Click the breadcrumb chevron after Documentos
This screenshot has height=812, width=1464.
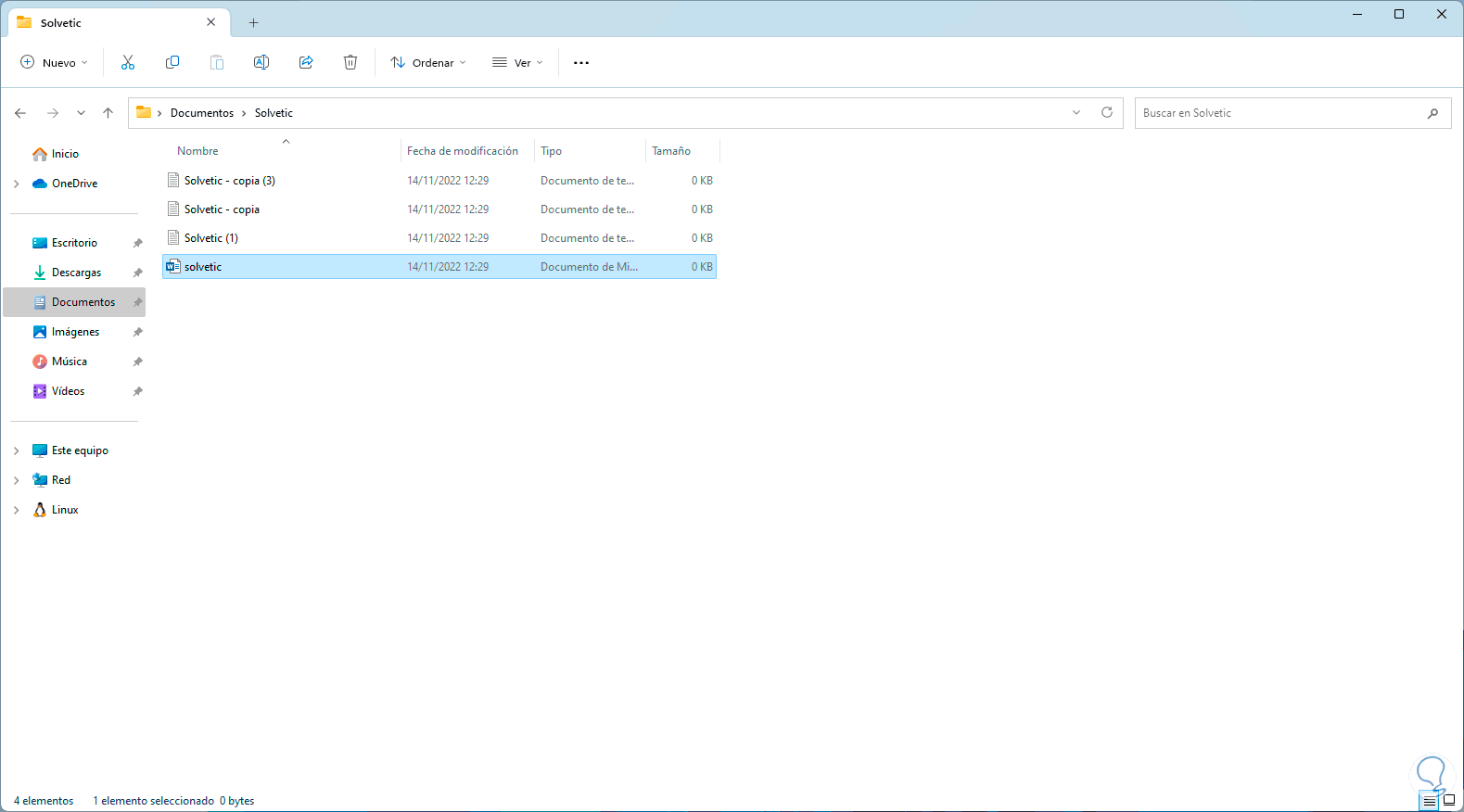click(245, 113)
